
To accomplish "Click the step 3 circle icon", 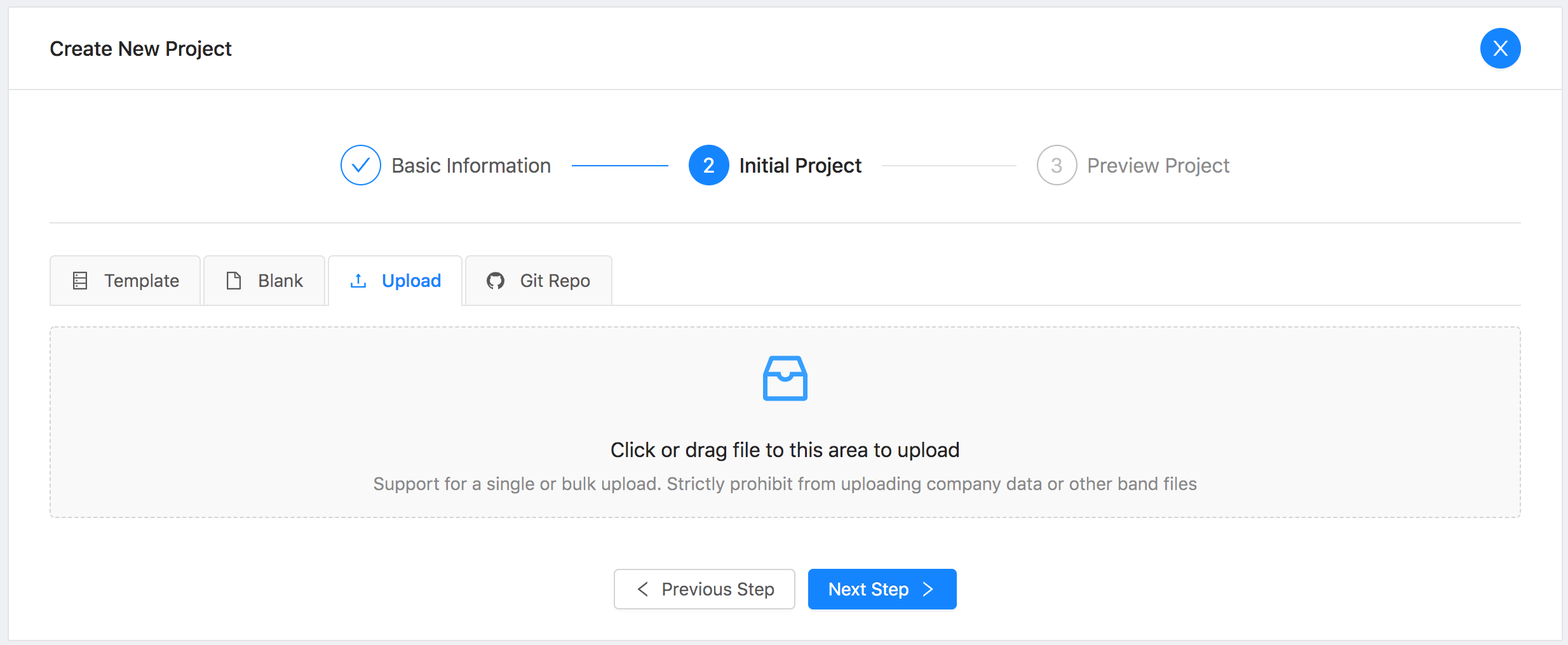I will [x=1057, y=165].
